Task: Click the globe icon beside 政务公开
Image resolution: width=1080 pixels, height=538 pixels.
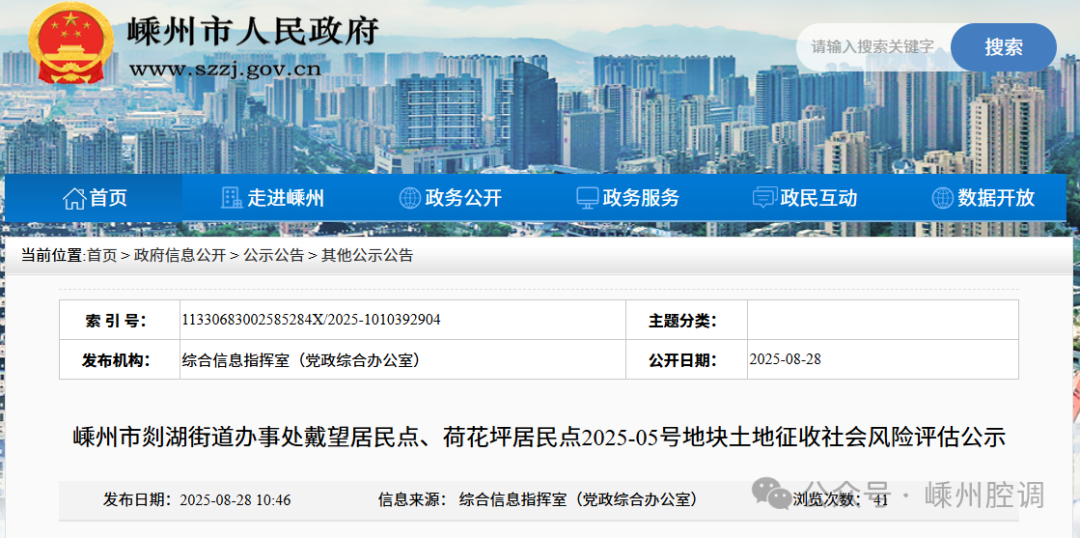Action: [x=409, y=198]
